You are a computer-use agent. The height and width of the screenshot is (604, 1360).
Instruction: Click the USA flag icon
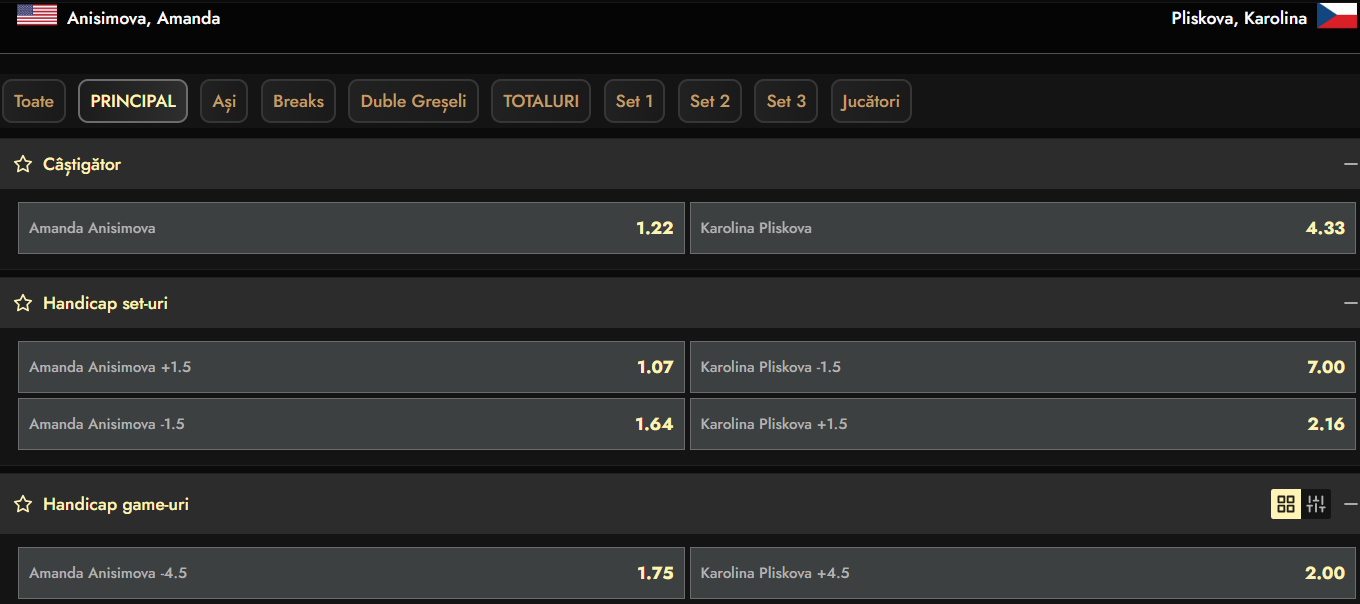point(37,15)
